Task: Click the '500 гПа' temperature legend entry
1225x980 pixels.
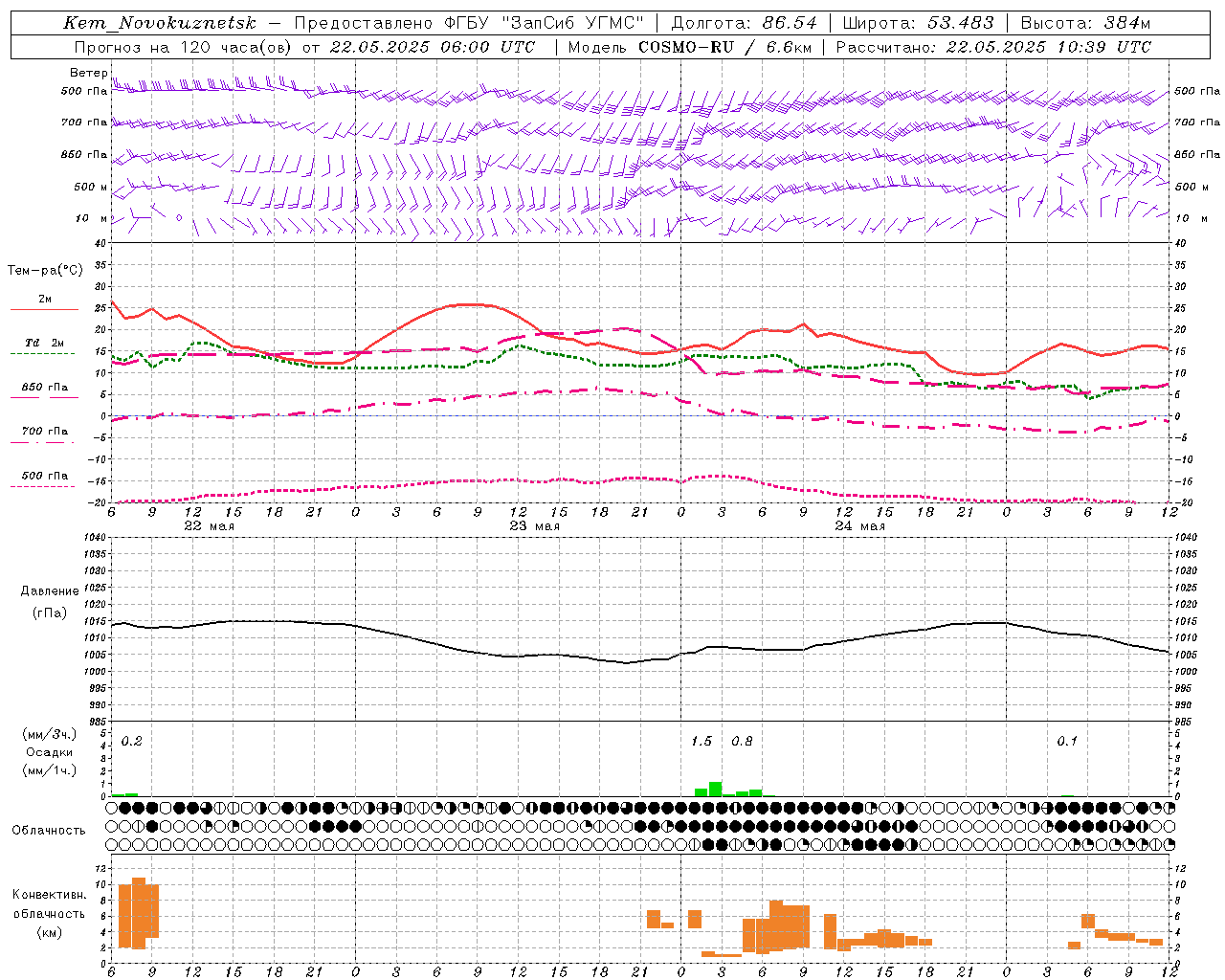Action: point(45,476)
